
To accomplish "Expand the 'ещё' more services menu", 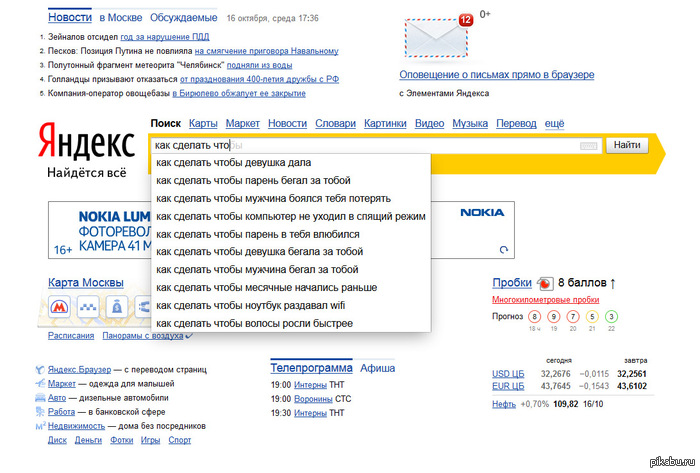I will (554, 123).
